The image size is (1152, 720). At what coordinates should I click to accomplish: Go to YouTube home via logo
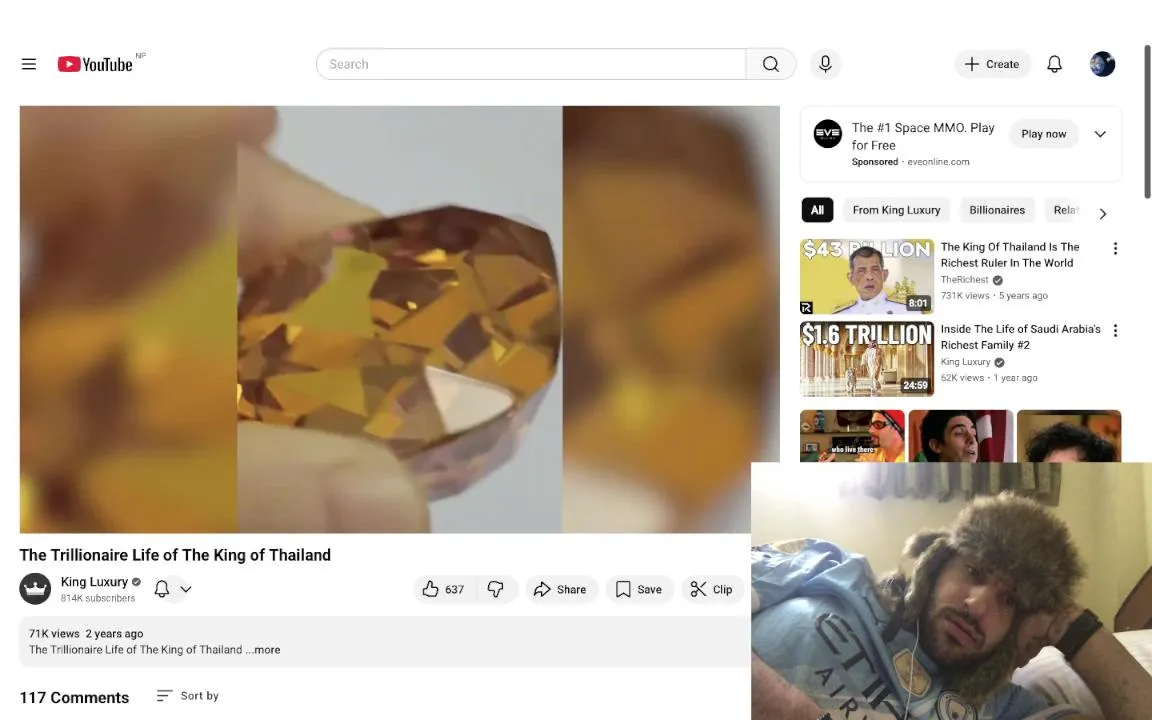(96, 64)
